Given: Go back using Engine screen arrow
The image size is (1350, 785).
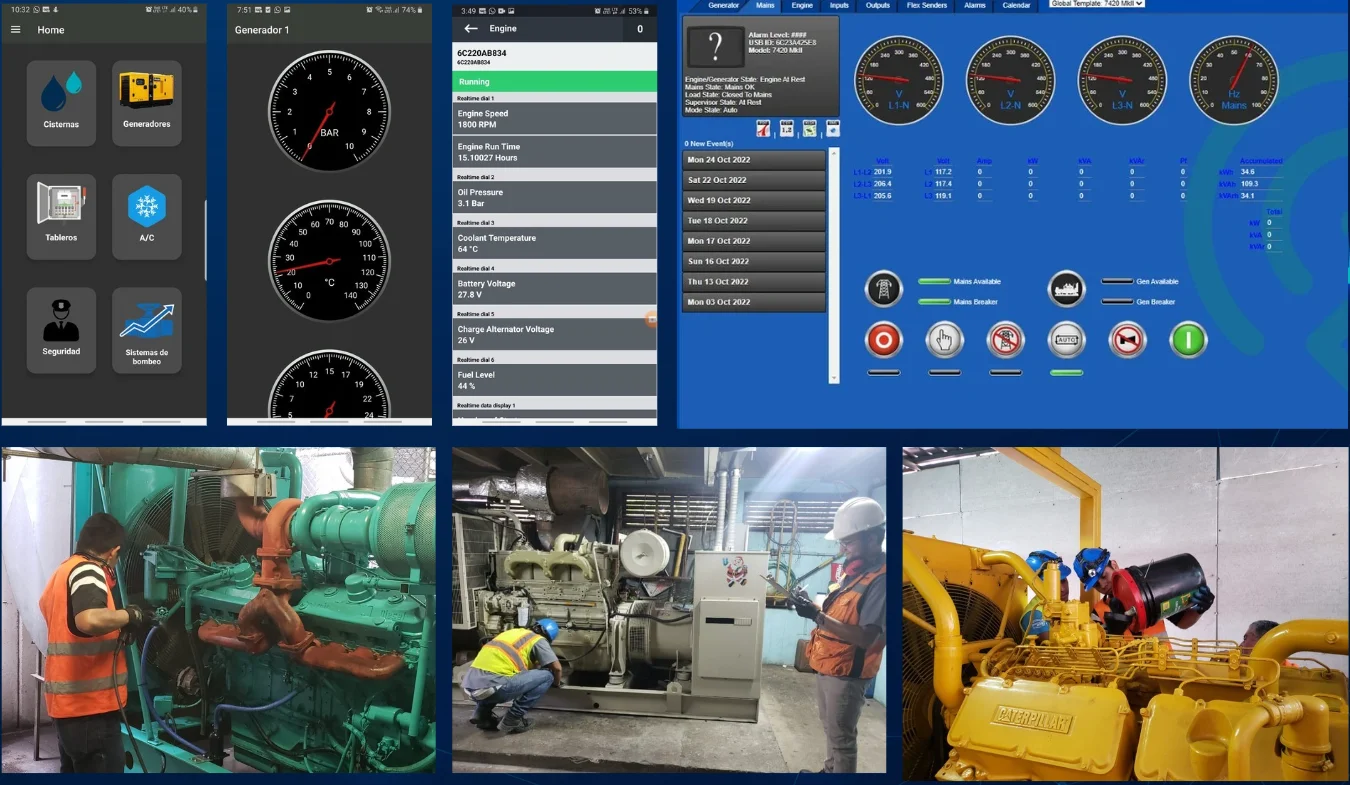Looking at the screenshot, I should point(471,29).
